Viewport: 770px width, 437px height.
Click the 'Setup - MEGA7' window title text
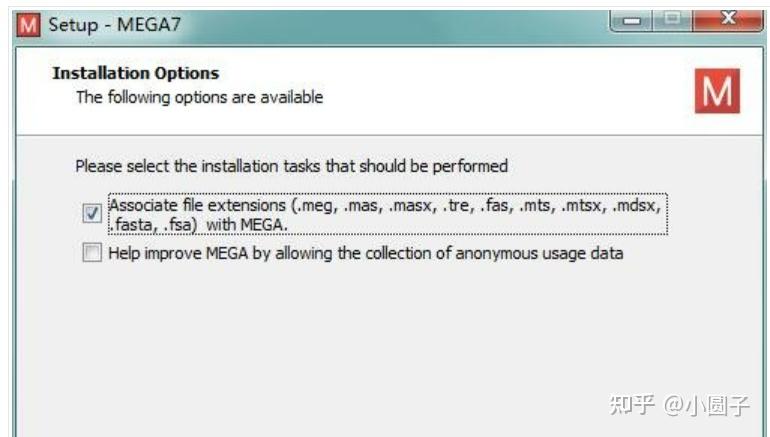pos(104,23)
